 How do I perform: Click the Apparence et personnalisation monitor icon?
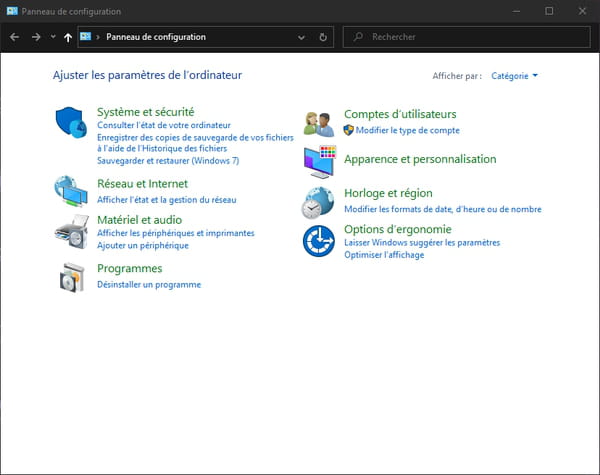pyautogui.click(x=320, y=162)
